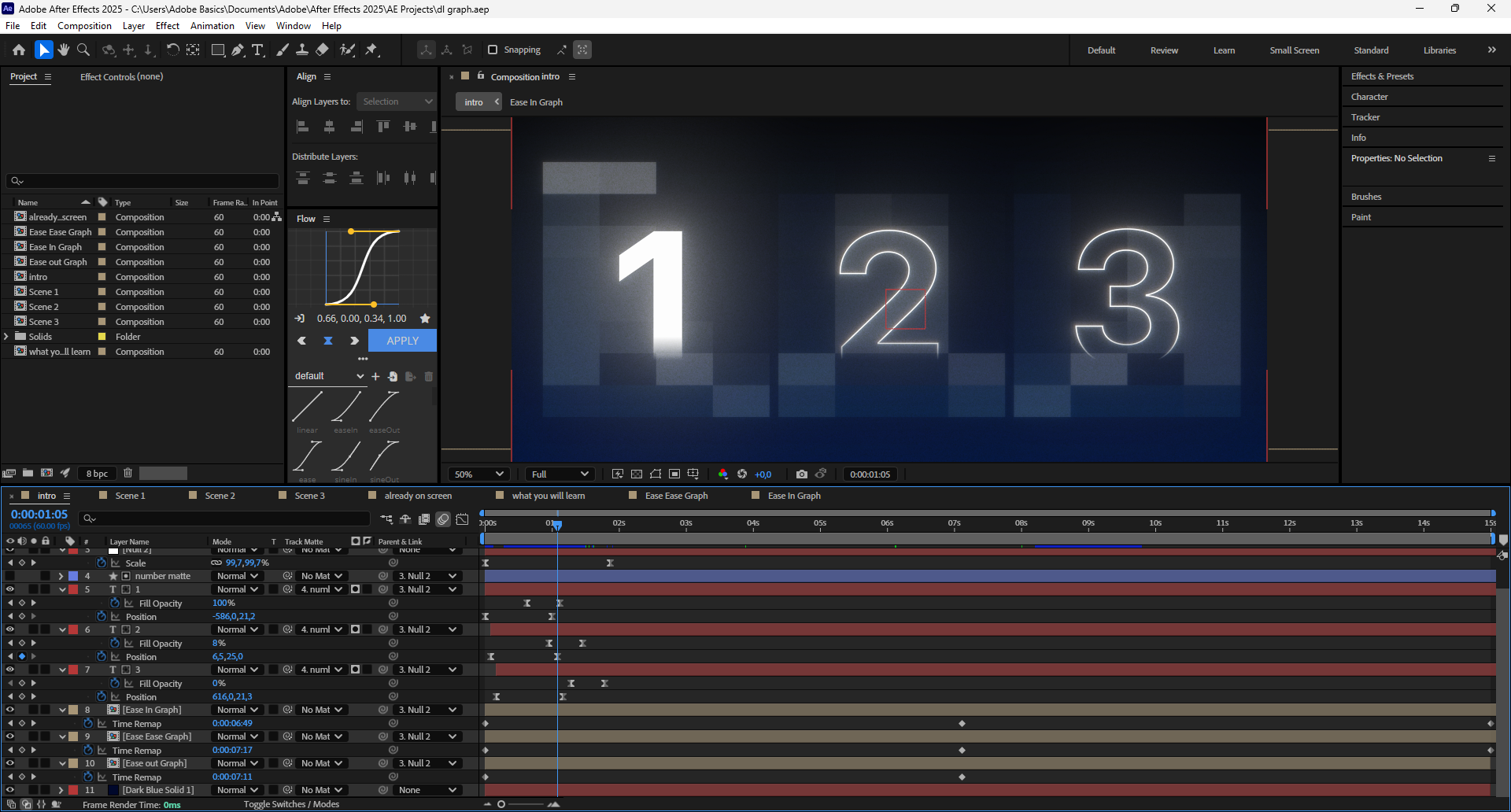Expand the Solids folder in Project panel
1511x812 pixels.
tap(7, 337)
